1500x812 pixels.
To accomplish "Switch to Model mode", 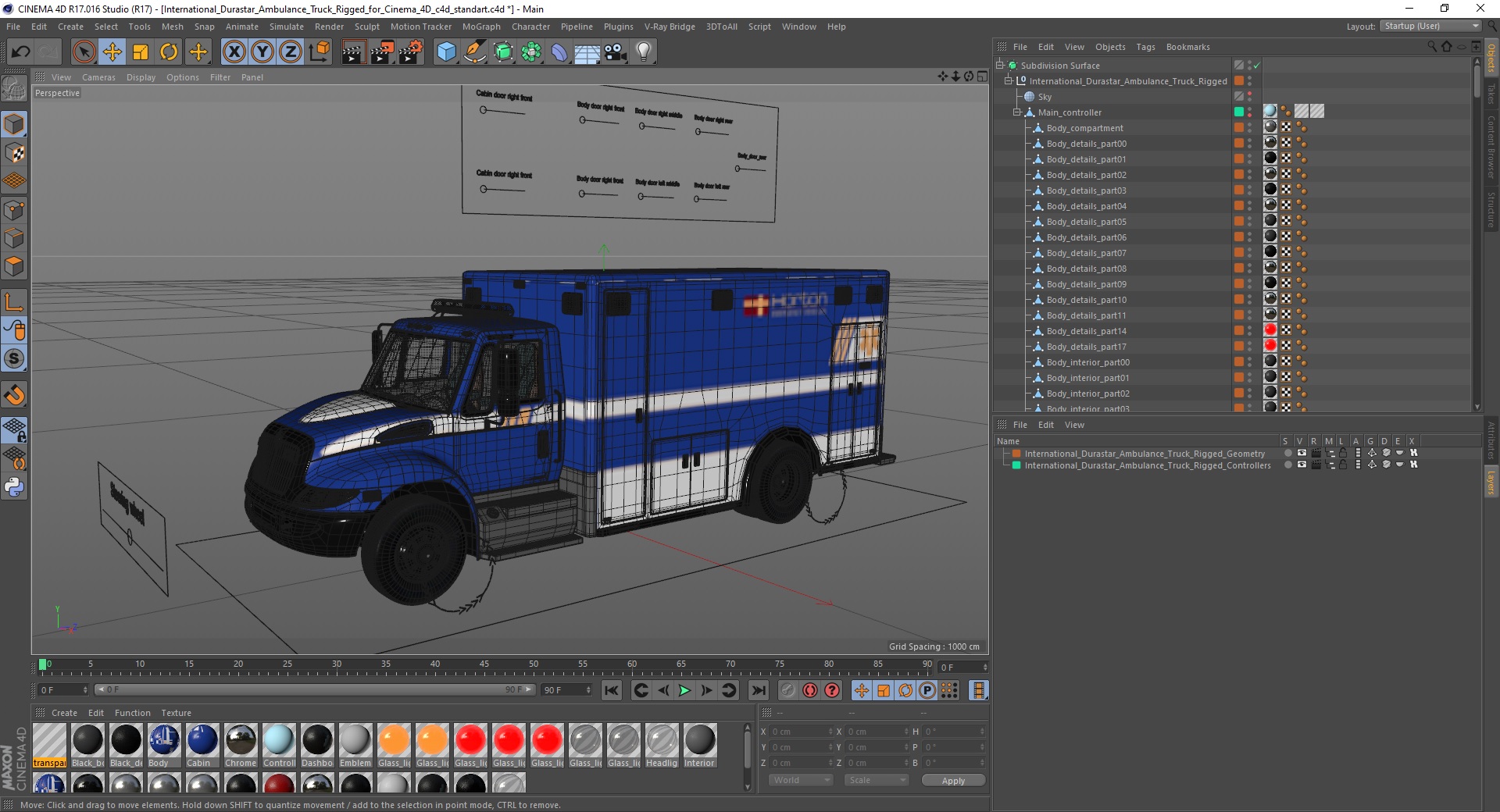I will pos(14,124).
